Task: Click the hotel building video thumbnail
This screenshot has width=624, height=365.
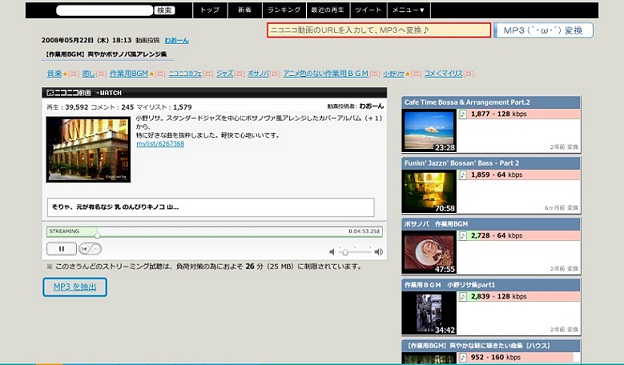Action: point(88,149)
